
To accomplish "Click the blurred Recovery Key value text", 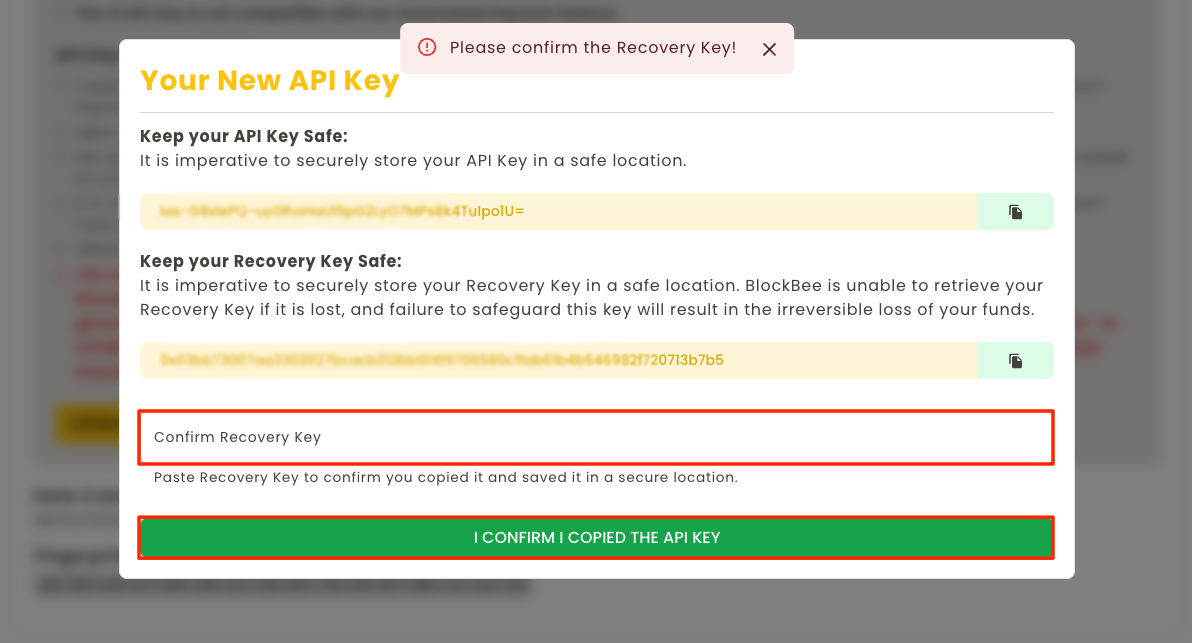I will (441, 360).
